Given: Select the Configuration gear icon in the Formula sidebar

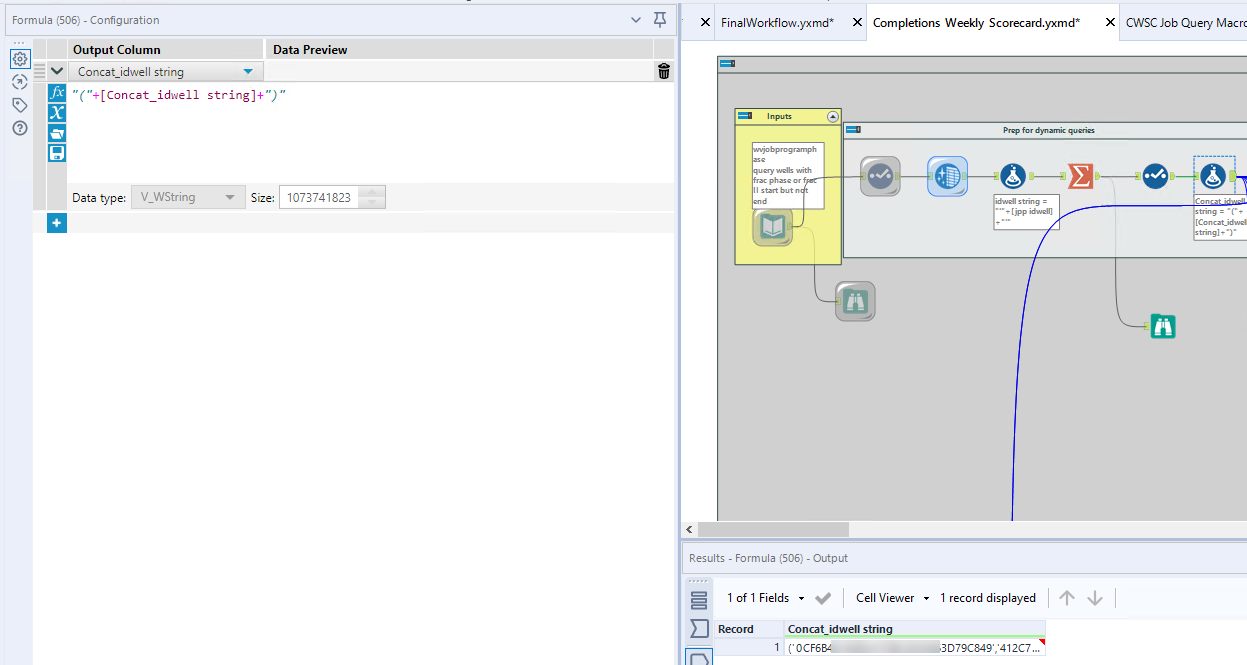Looking at the screenshot, I should pyautogui.click(x=20, y=58).
